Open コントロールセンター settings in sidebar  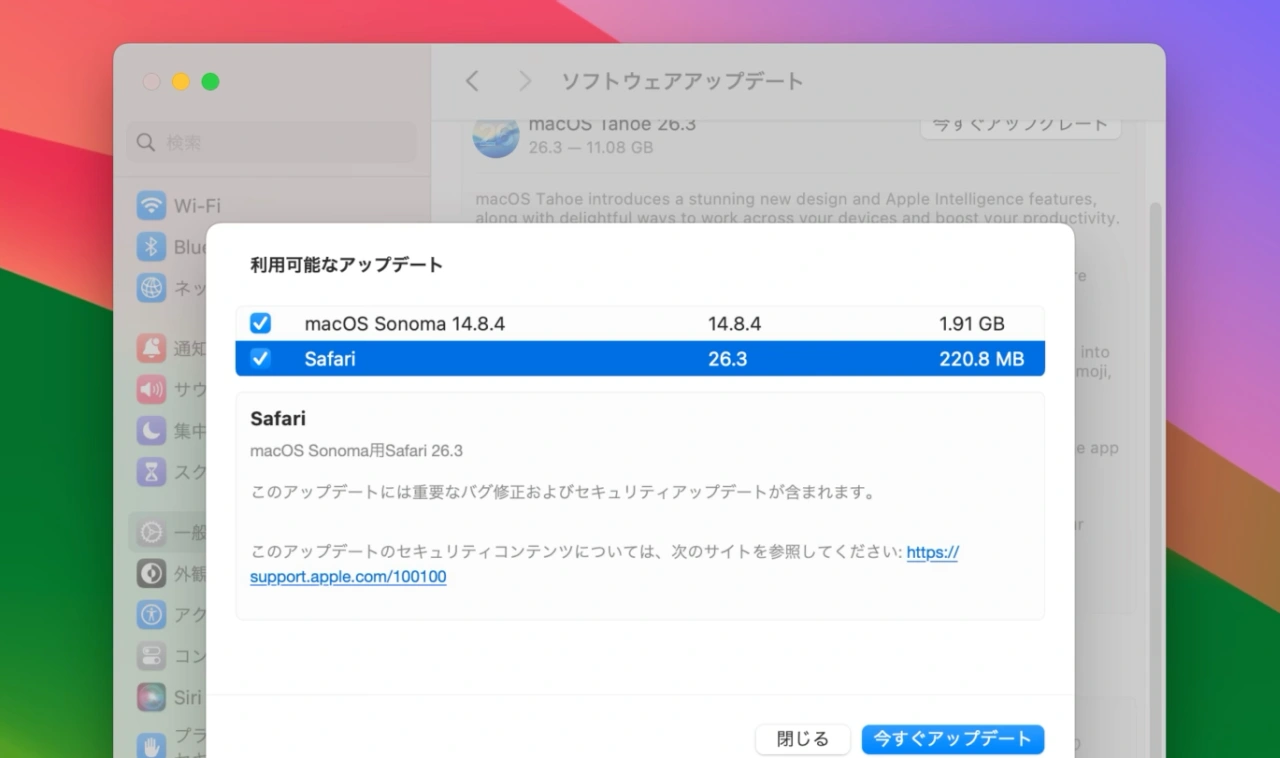170,656
